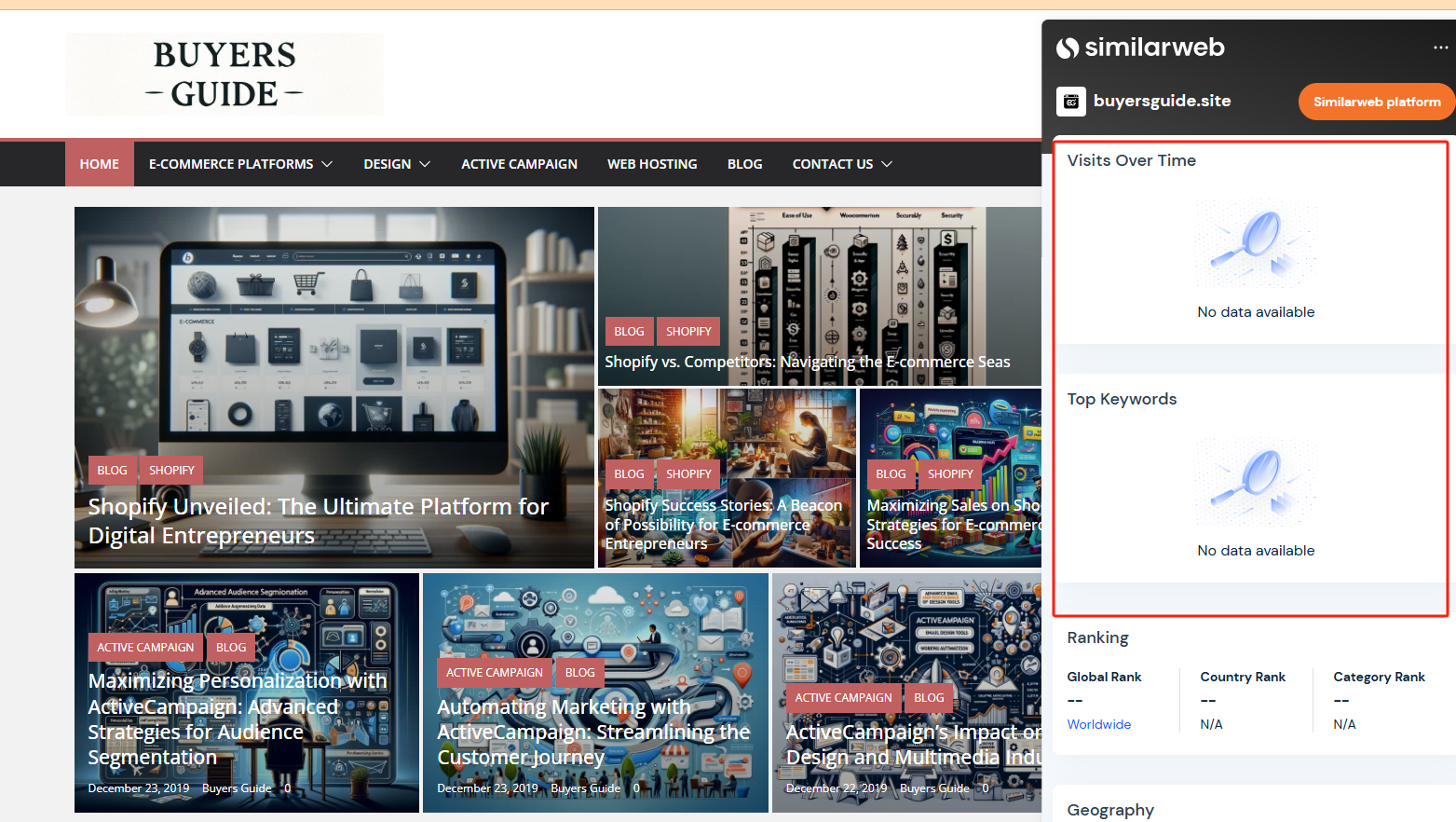Click the Top Keywords magnifier illustration

click(x=1255, y=483)
